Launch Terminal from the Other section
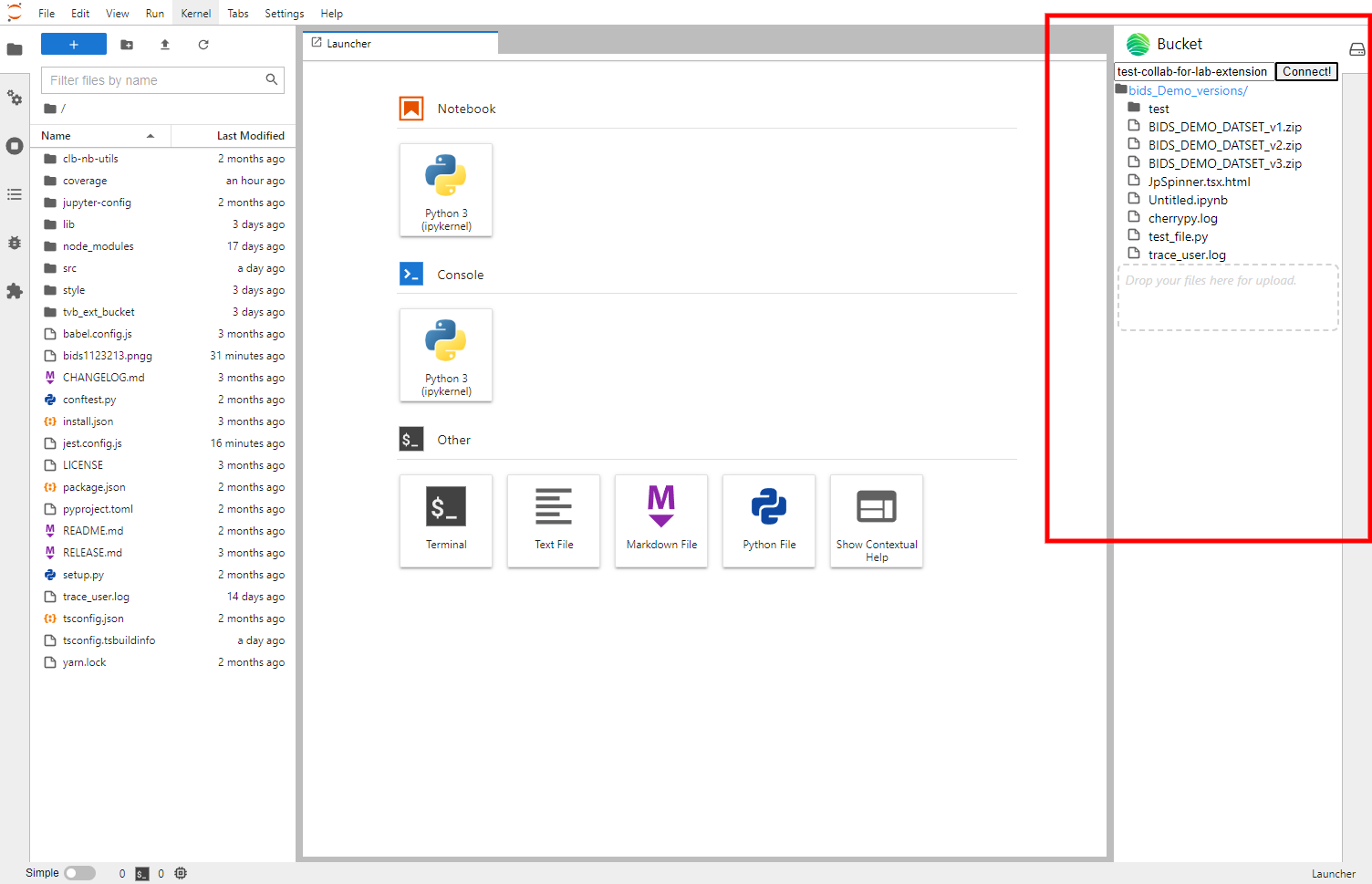The height and width of the screenshot is (884, 1372). pos(446,520)
